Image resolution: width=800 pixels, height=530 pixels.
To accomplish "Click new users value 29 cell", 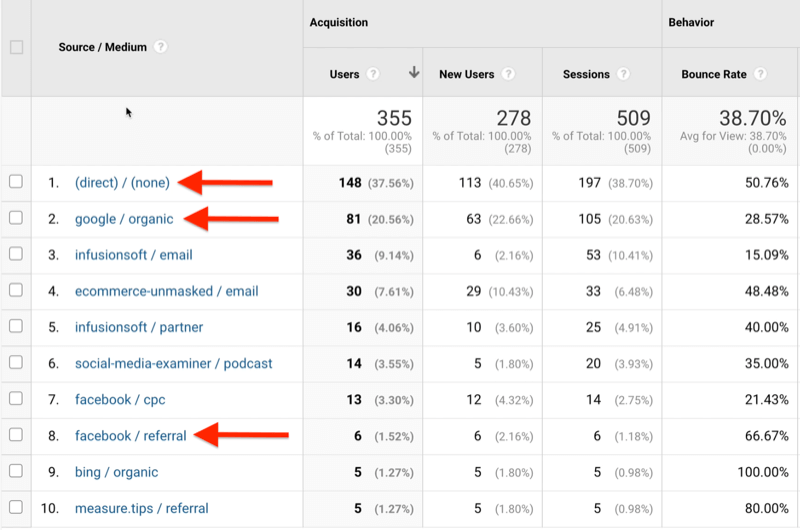I will tap(473, 291).
